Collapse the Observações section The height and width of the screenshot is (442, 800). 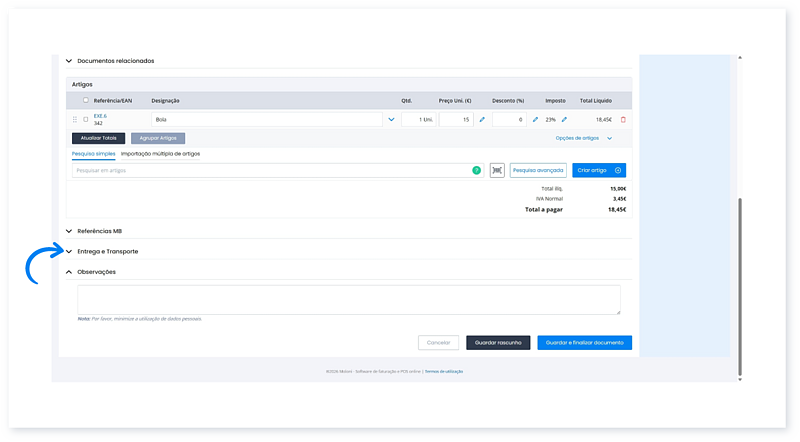(69, 272)
